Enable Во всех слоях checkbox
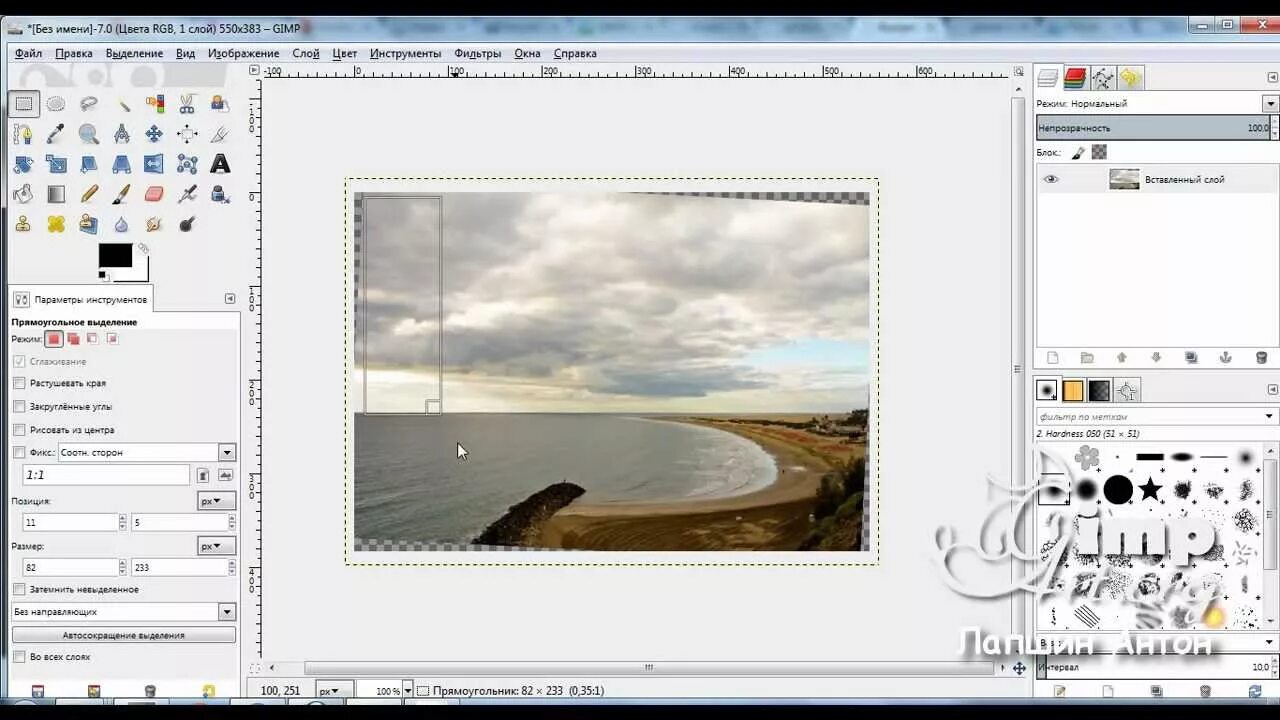Screen dimensions: 1280x720 [x=19, y=657]
